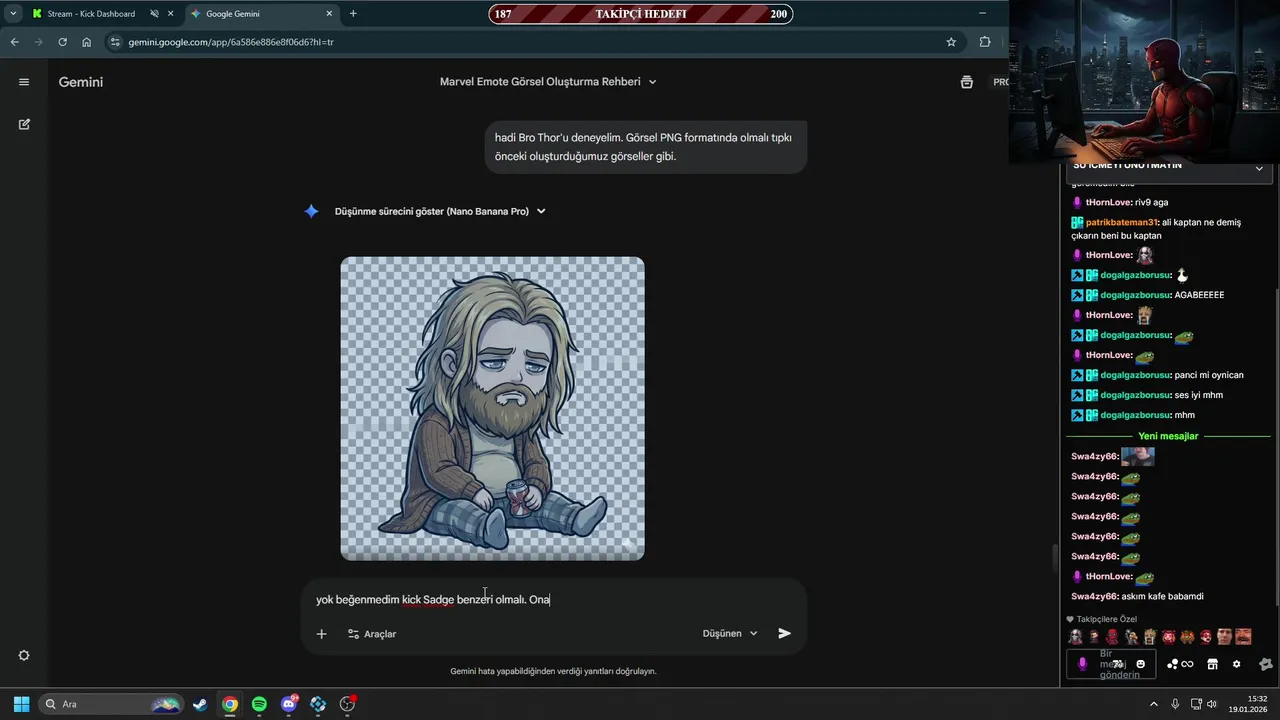Click the Takipçi Hedefi follower goal bar

(x=640, y=14)
